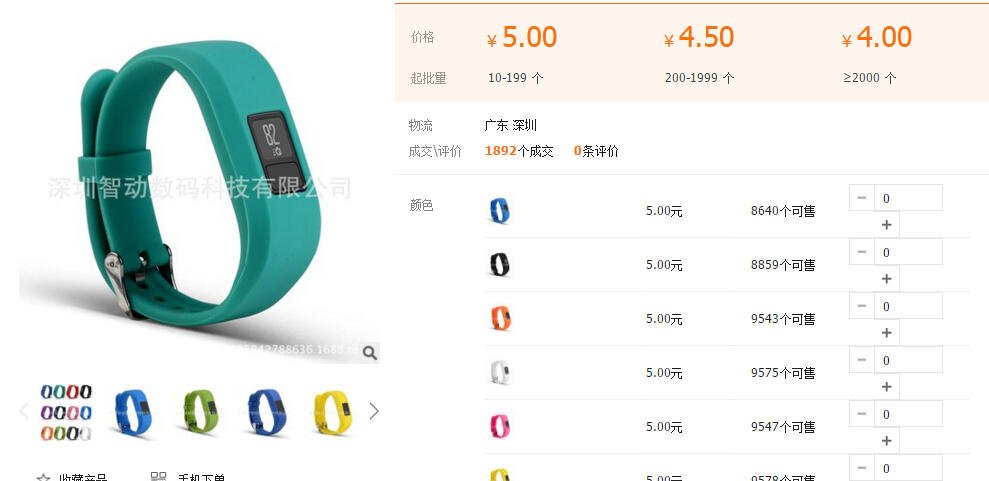This screenshot has height=481, width=989.
Task: Click the QR code mobile order icon
Action: [159, 476]
